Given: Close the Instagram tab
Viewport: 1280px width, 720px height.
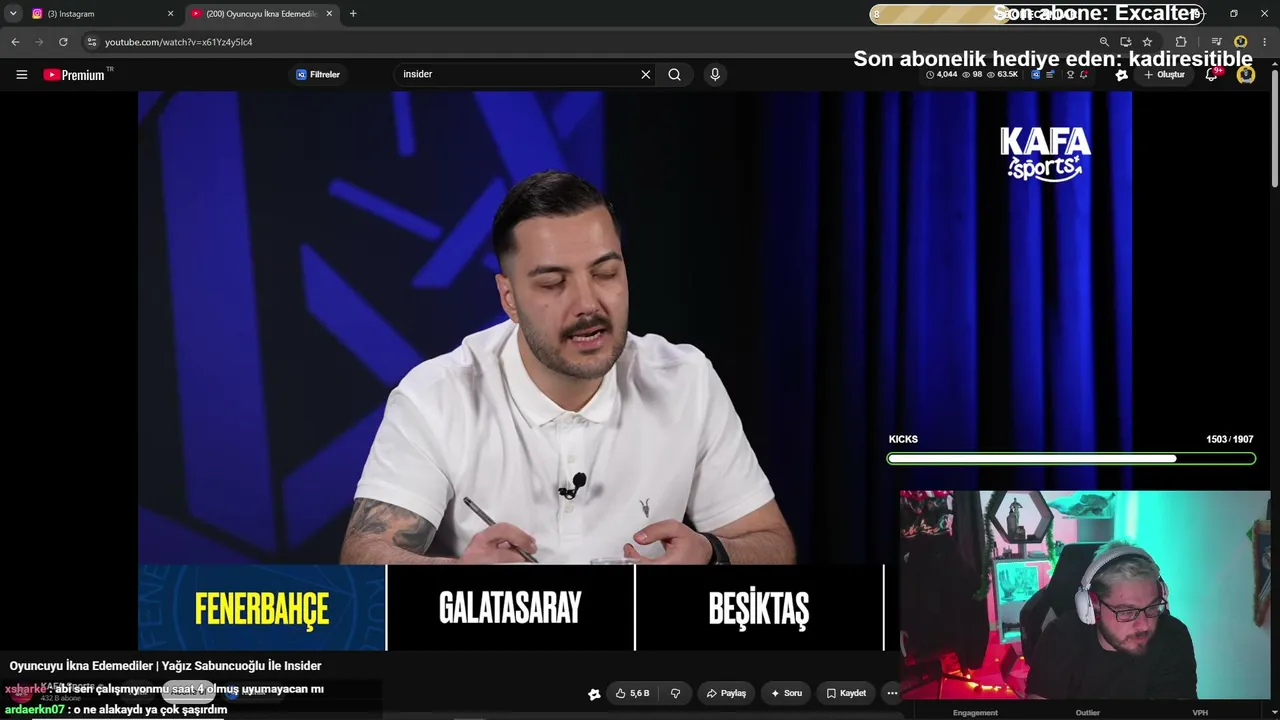Looking at the screenshot, I should pyautogui.click(x=170, y=14).
